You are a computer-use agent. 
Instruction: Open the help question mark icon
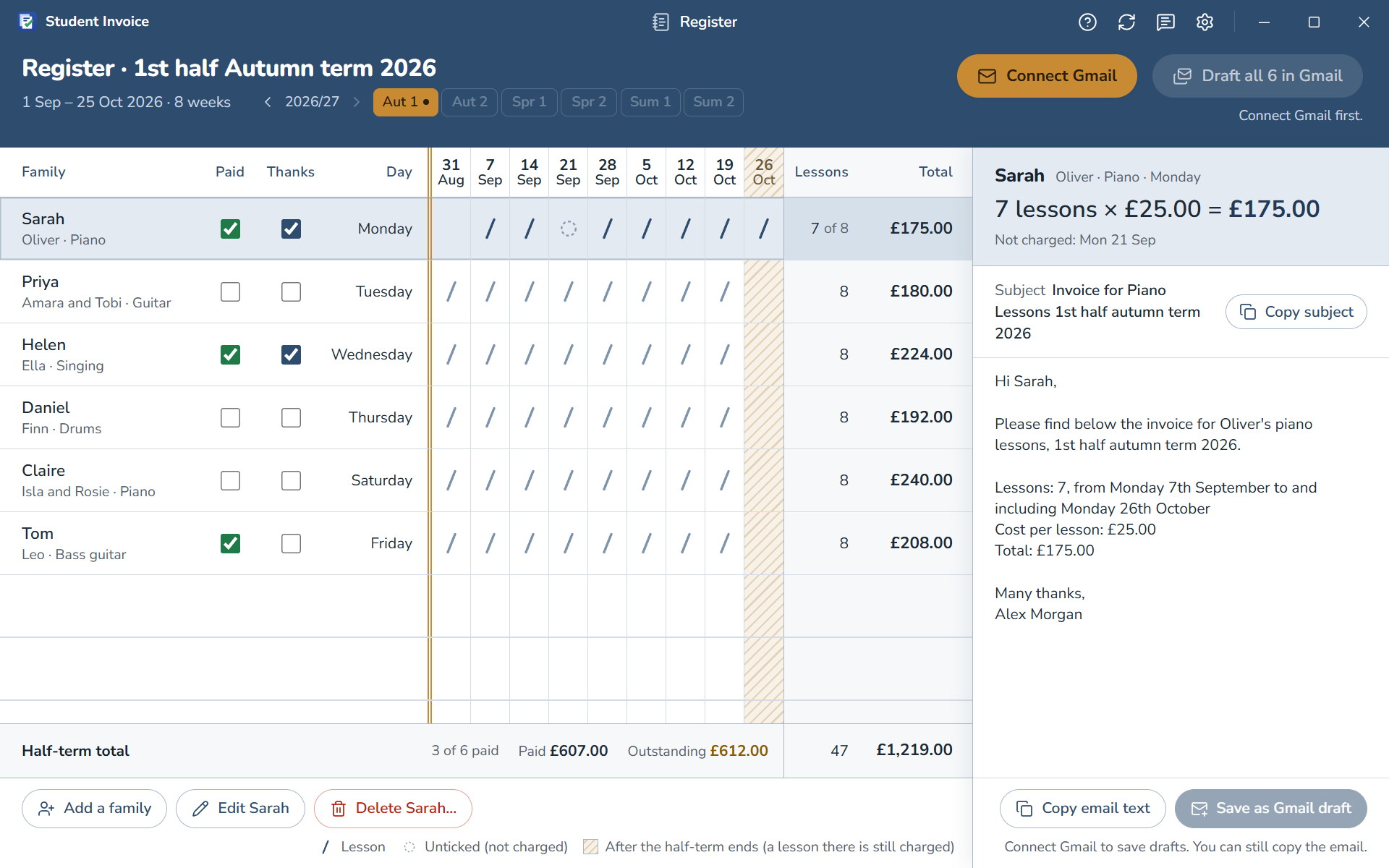(x=1087, y=22)
